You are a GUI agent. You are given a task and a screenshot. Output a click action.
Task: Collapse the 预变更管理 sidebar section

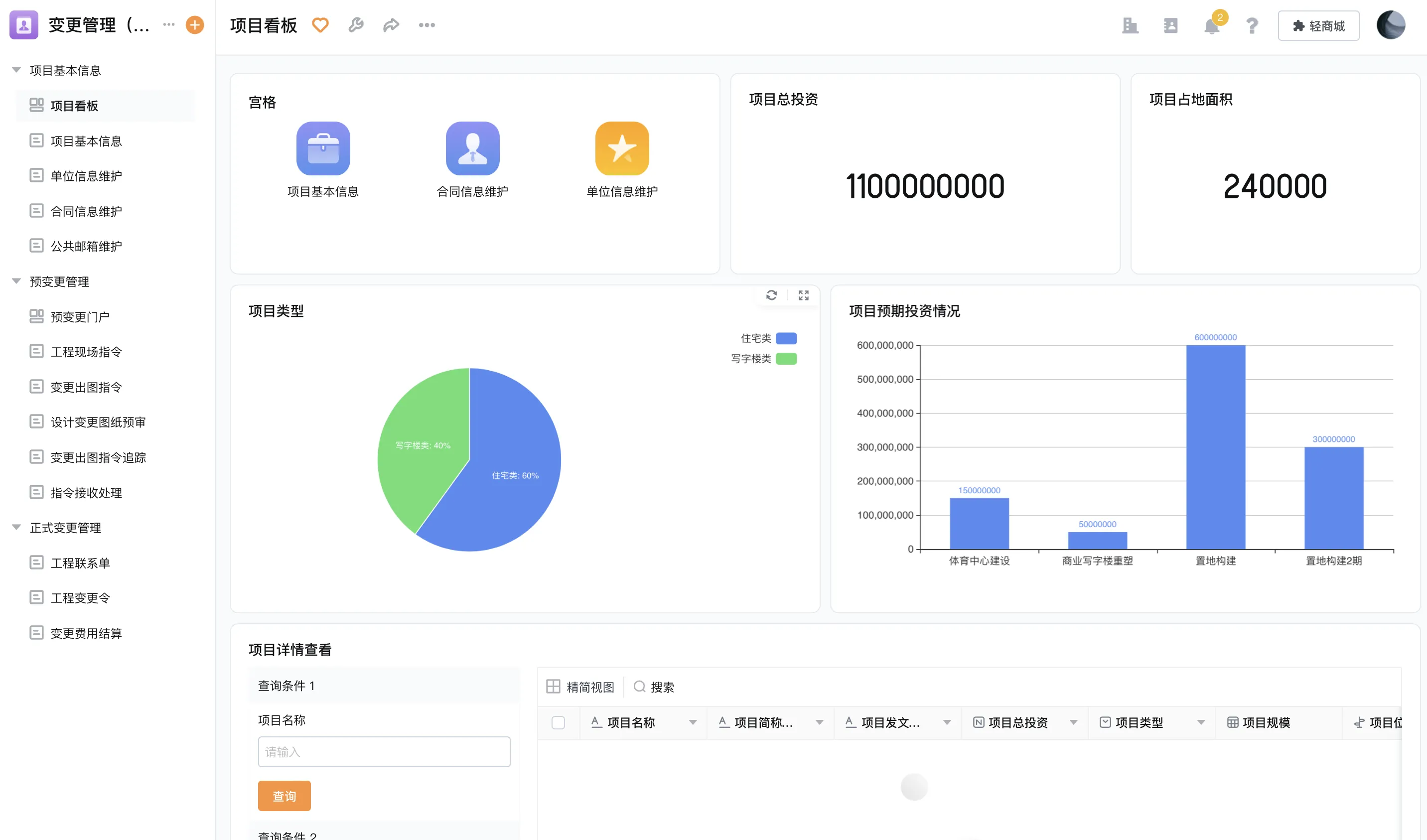[x=16, y=281]
